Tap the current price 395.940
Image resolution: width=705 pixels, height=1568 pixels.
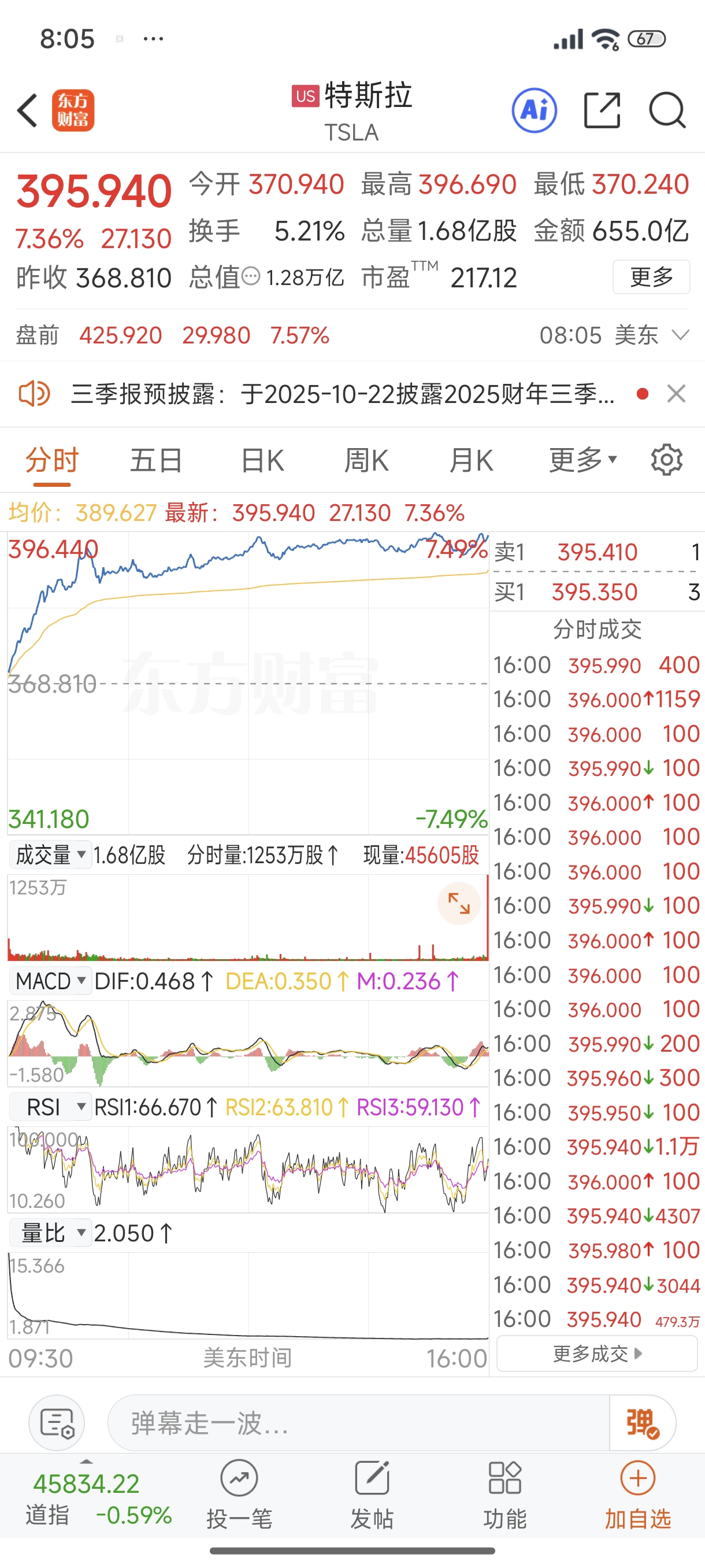(x=94, y=191)
